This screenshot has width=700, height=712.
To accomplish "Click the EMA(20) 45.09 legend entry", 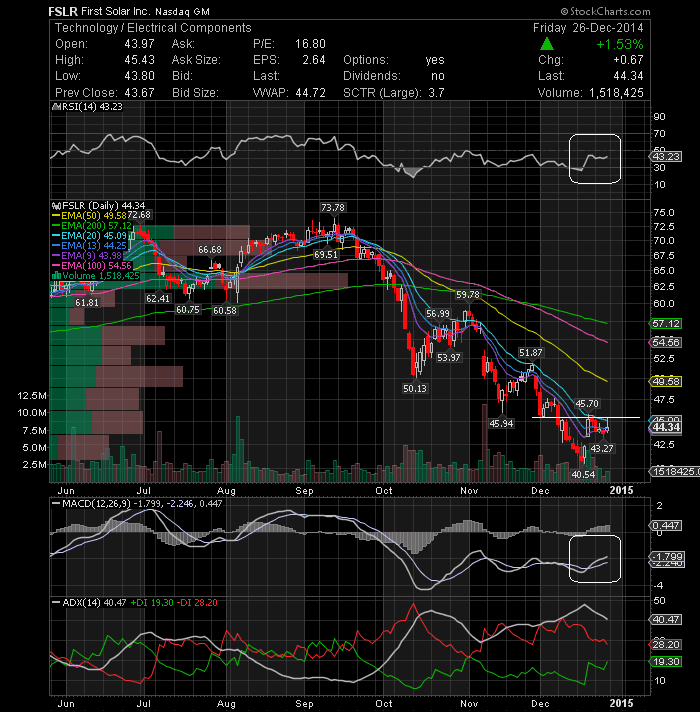I will click(x=94, y=236).
